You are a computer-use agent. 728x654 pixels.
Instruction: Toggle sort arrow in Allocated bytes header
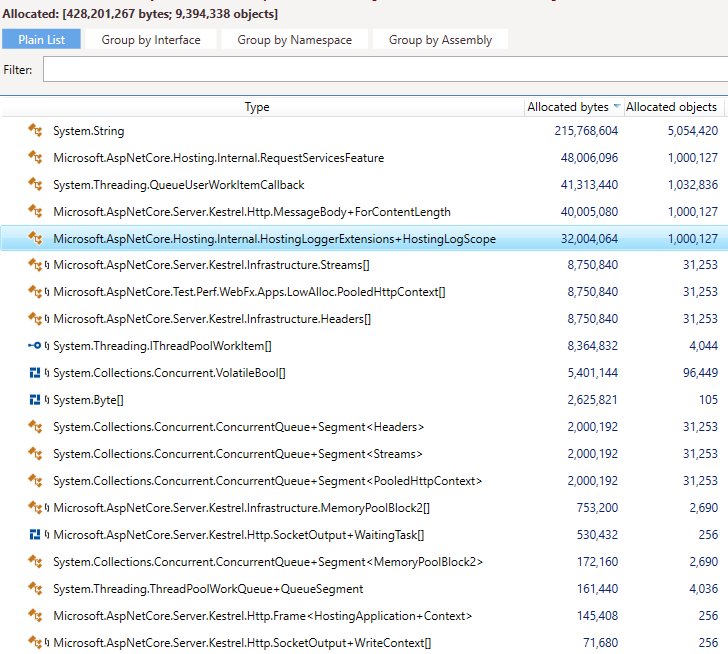click(617, 106)
